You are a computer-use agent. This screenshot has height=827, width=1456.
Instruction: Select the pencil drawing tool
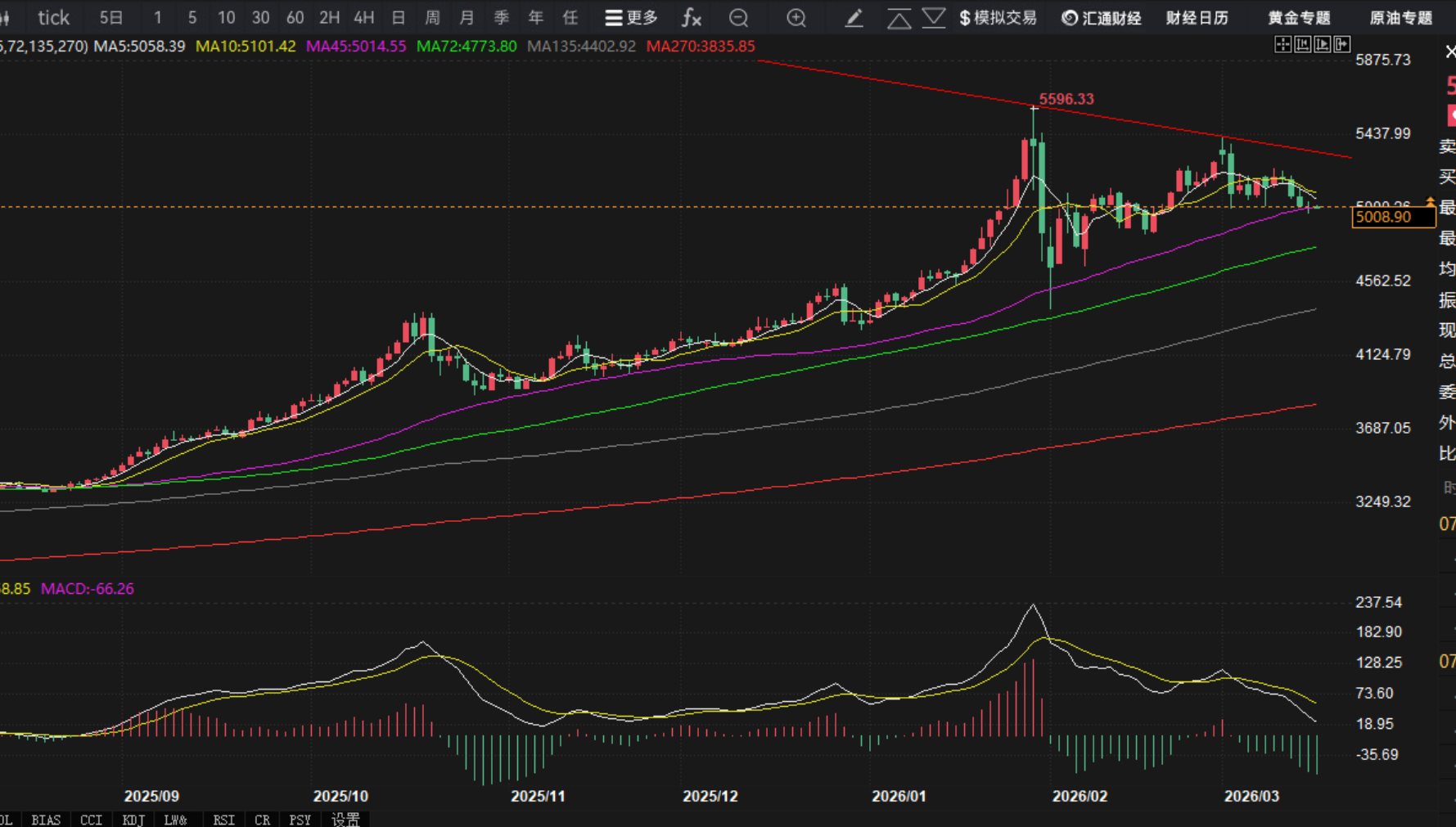pyautogui.click(x=854, y=18)
